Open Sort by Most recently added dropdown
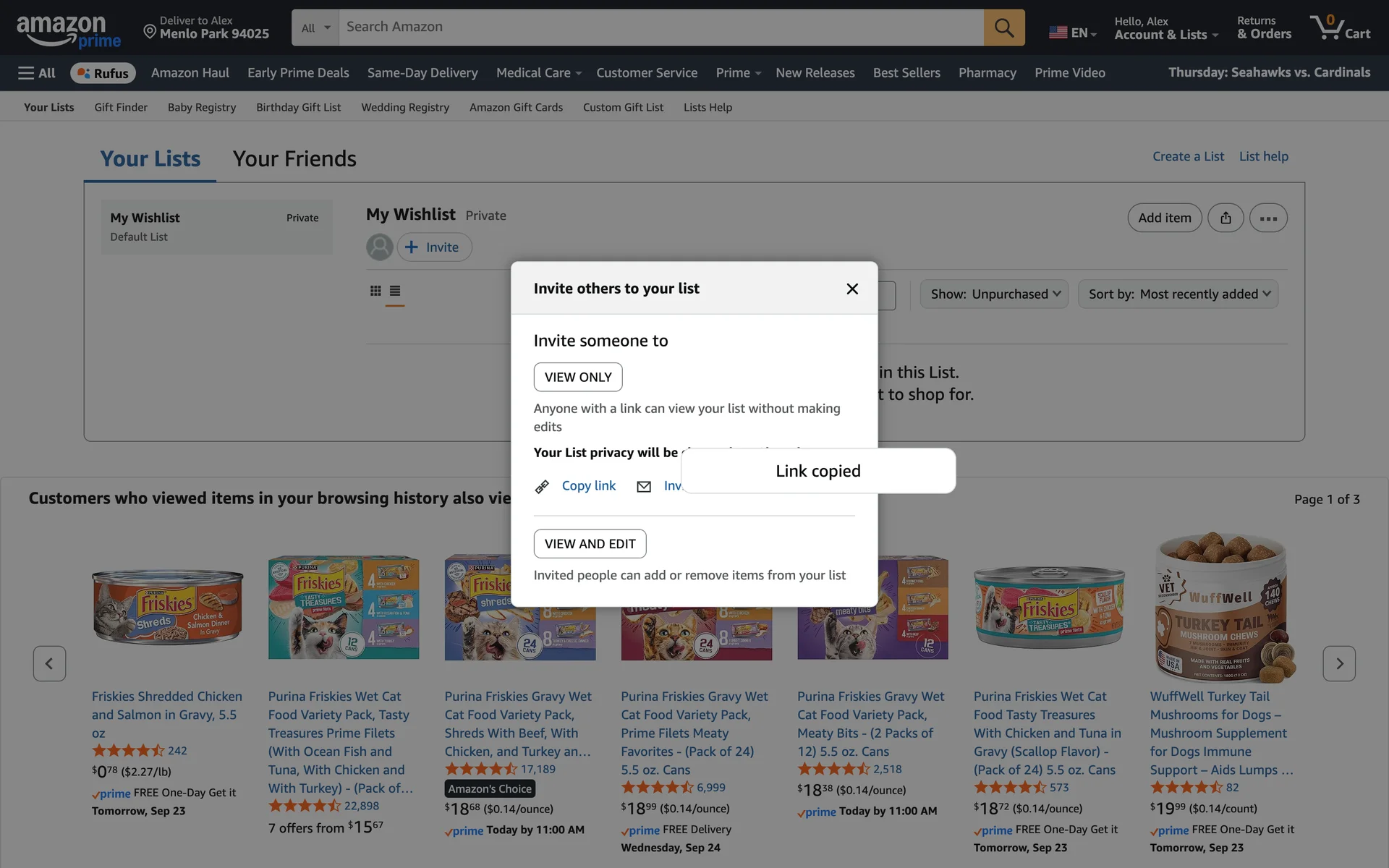 (1178, 294)
